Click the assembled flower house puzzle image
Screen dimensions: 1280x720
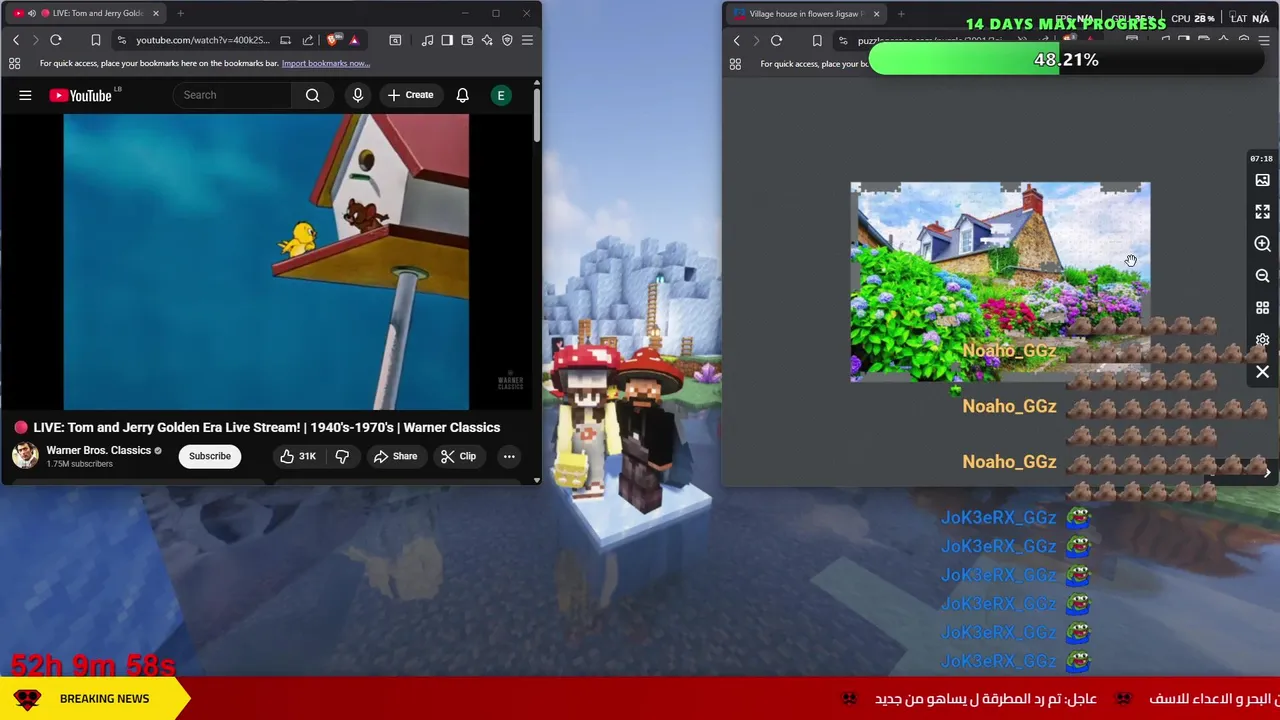1000,282
